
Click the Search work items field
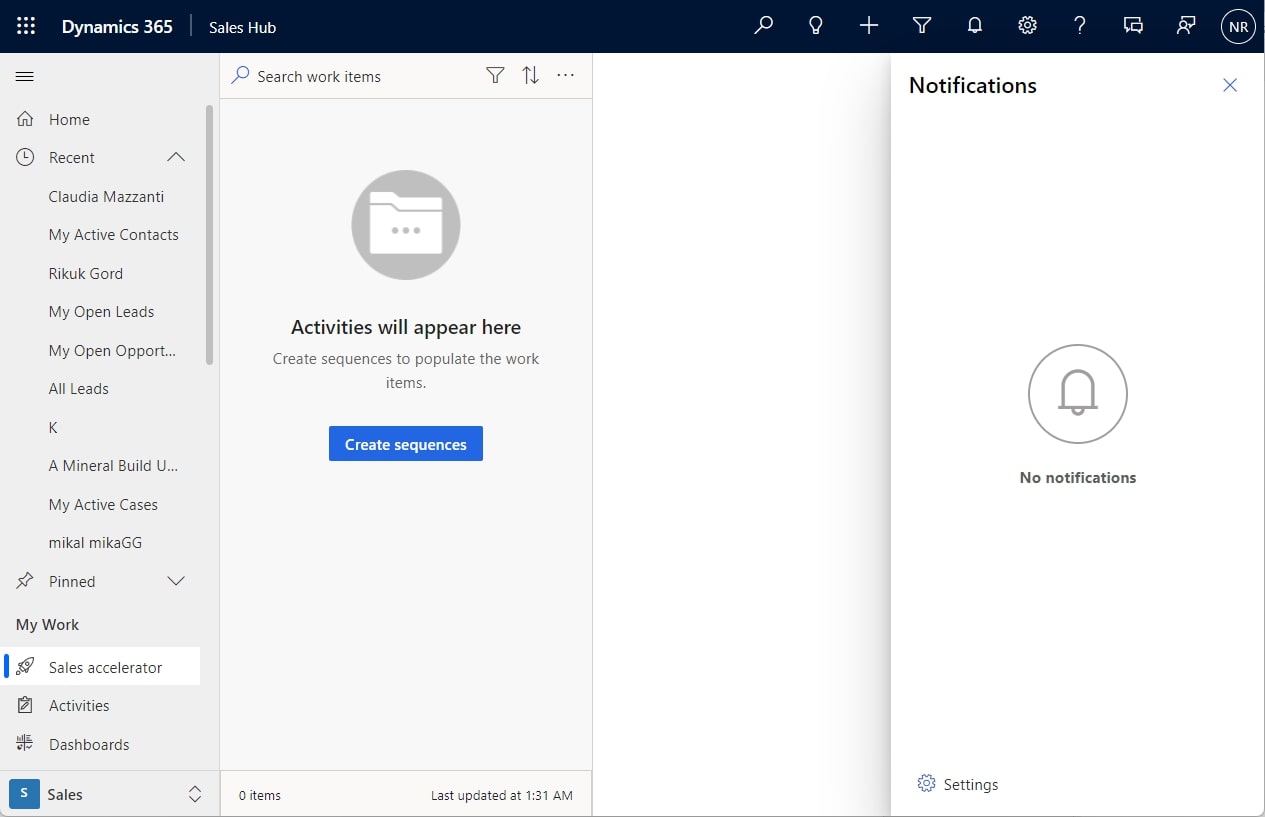(x=350, y=77)
